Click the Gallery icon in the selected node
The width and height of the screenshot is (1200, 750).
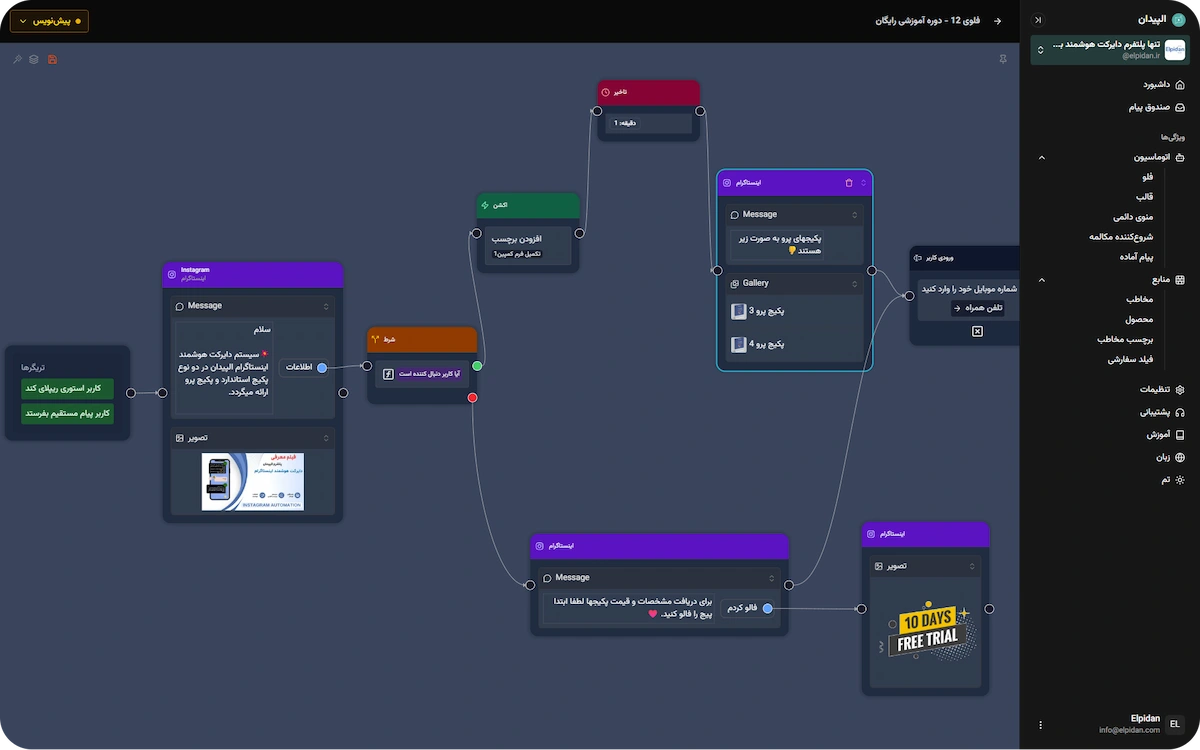(x=735, y=284)
